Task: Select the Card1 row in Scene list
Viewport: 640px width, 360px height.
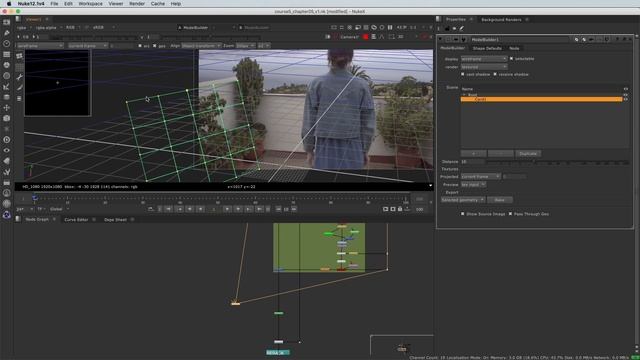Action: [x=541, y=99]
